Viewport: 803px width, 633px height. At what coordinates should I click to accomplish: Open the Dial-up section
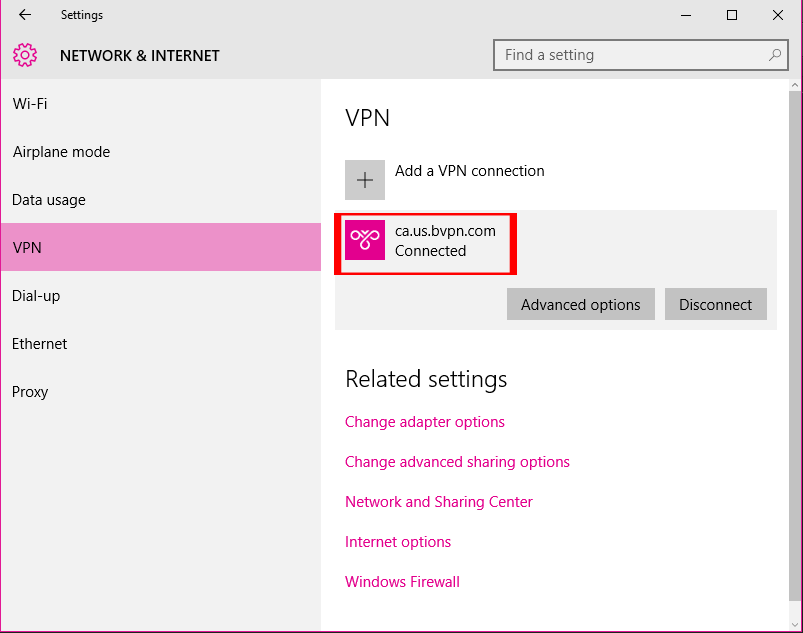click(35, 296)
